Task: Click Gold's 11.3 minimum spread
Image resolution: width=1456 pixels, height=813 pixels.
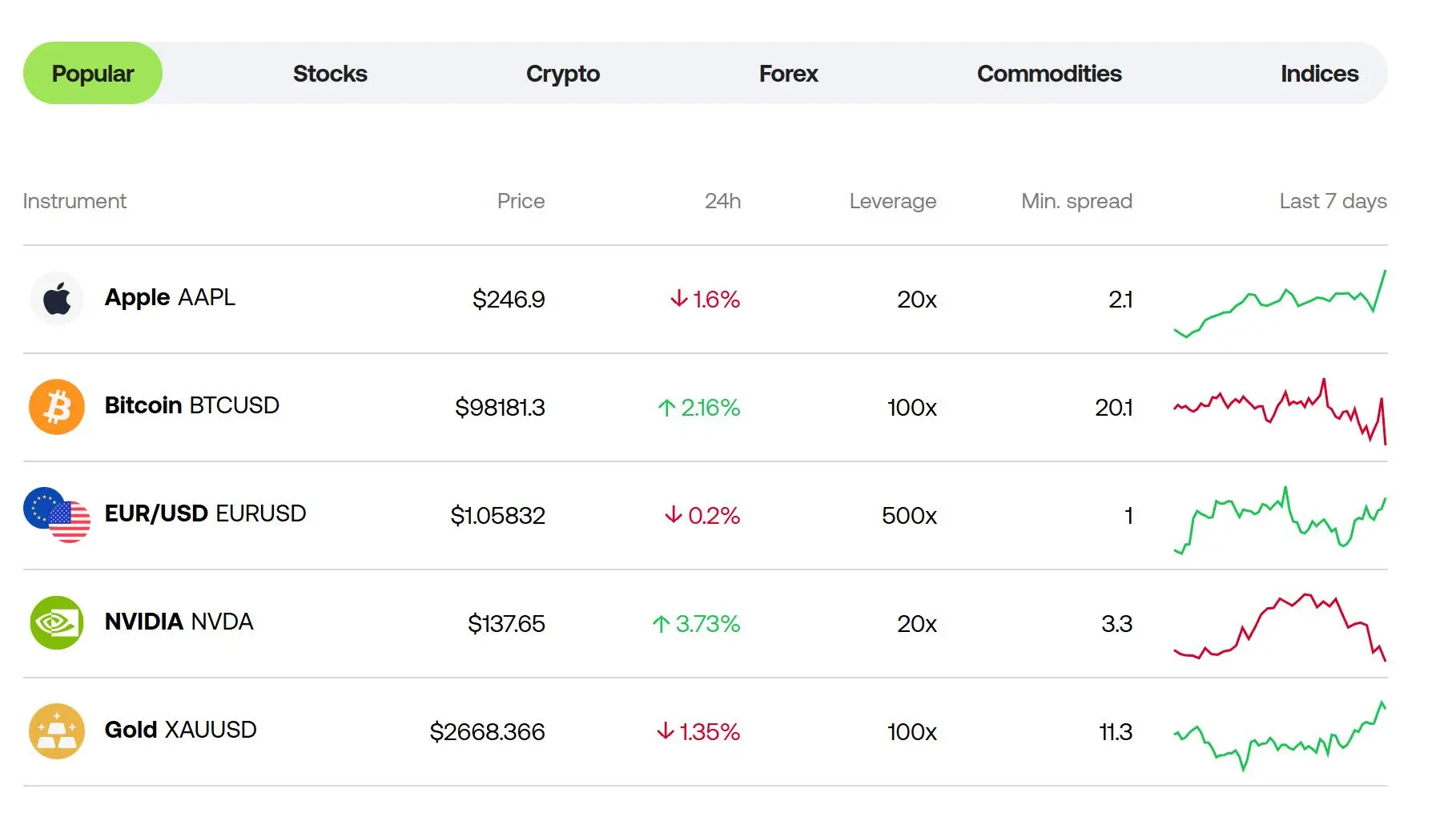Action: pos(1116,732)
